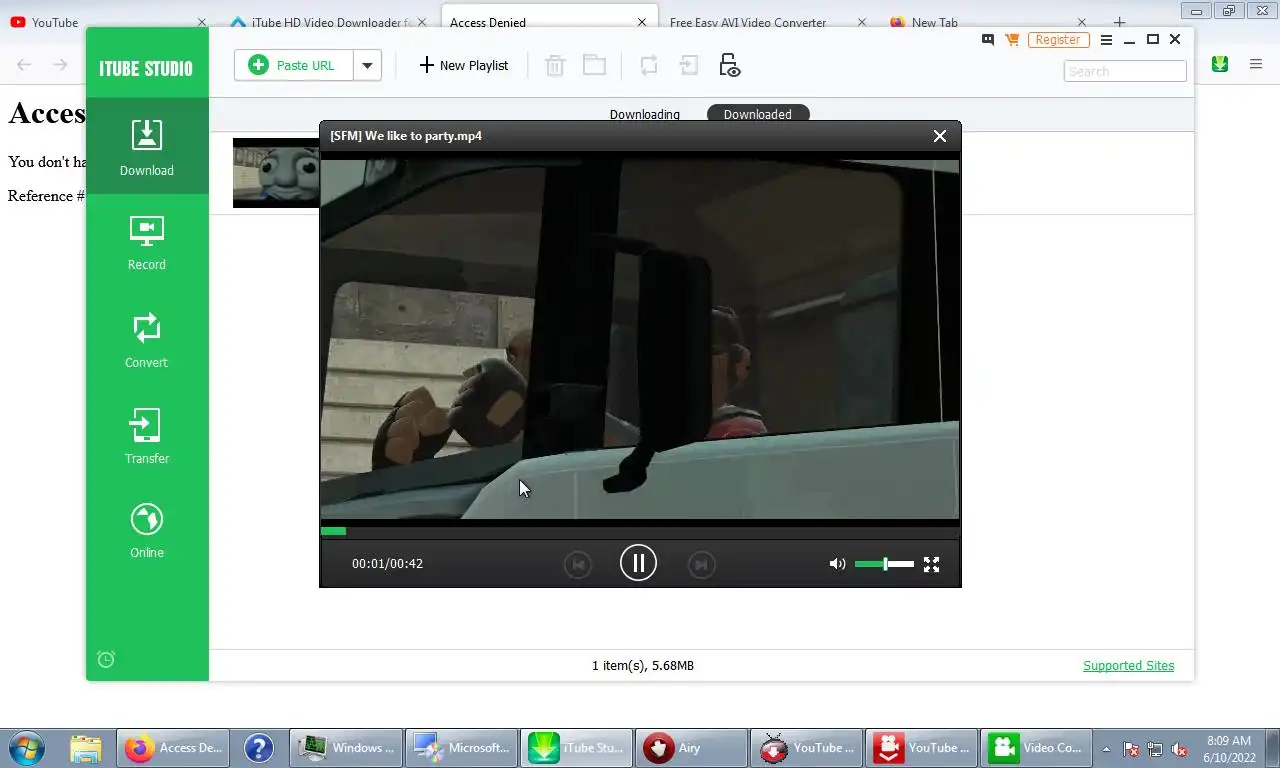Open the Firefox hamburger menu
The image size is (1280, 768).
tap(1256, 64)
